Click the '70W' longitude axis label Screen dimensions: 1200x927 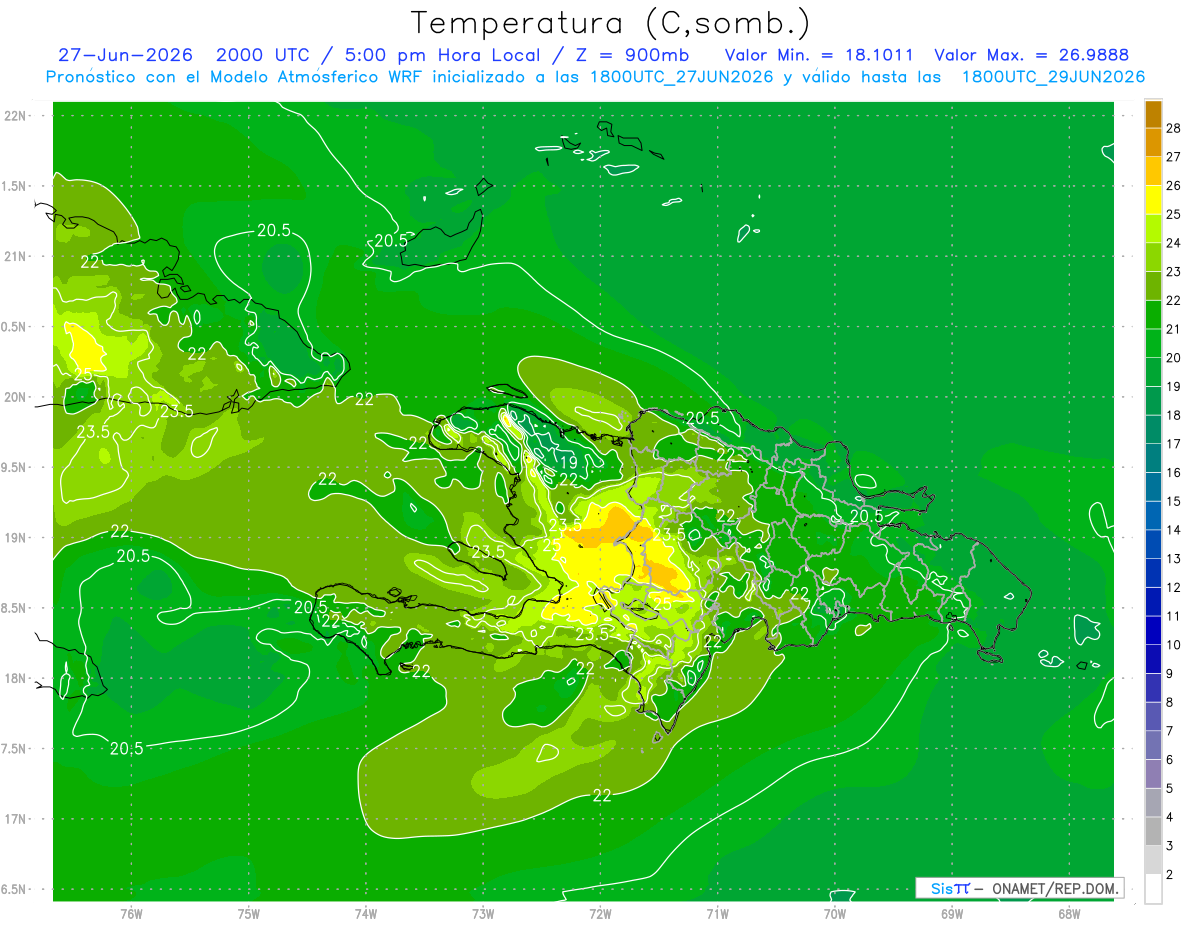click(835, 913)
